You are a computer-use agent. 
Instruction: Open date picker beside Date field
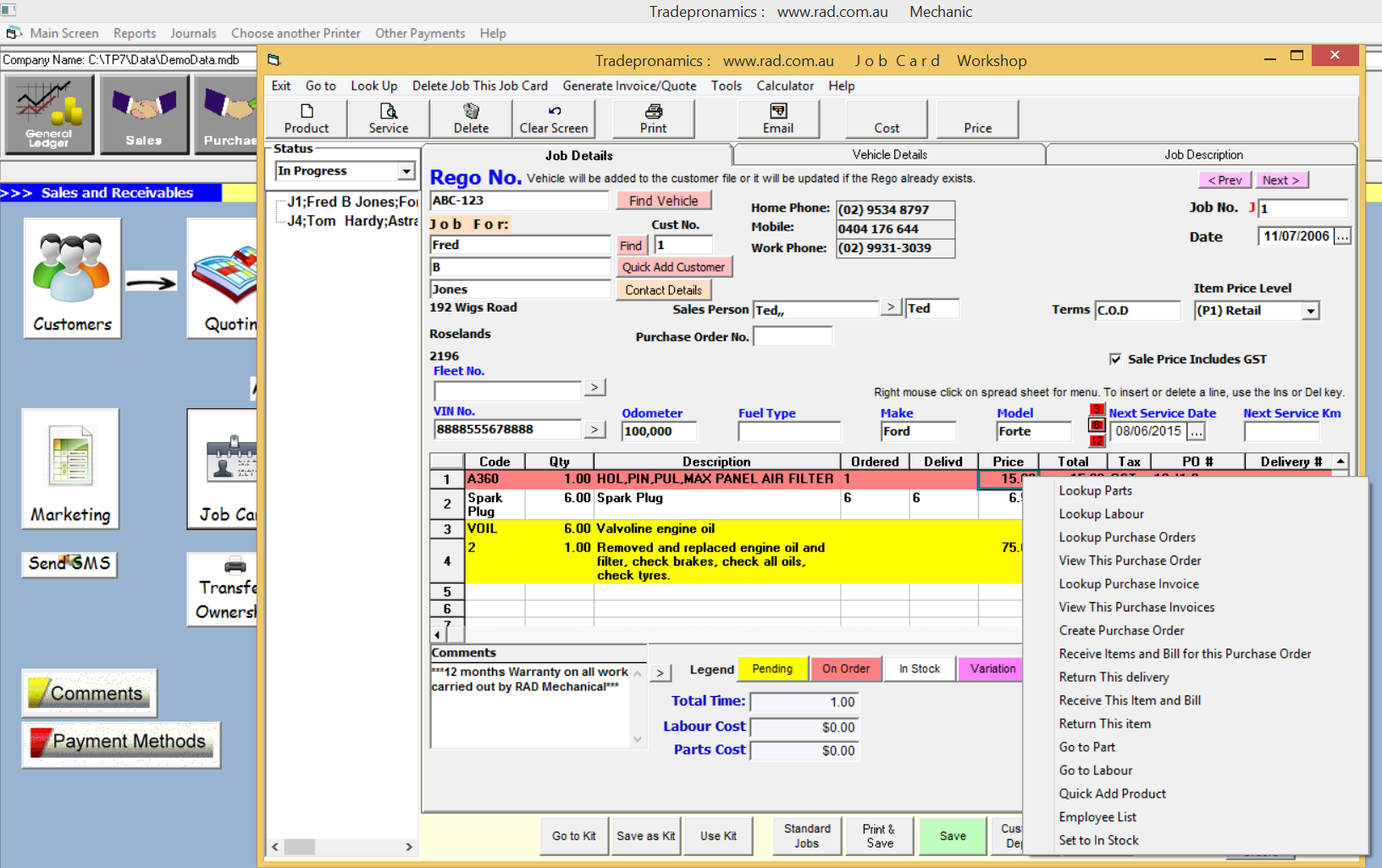click(x=1342, y=237)
